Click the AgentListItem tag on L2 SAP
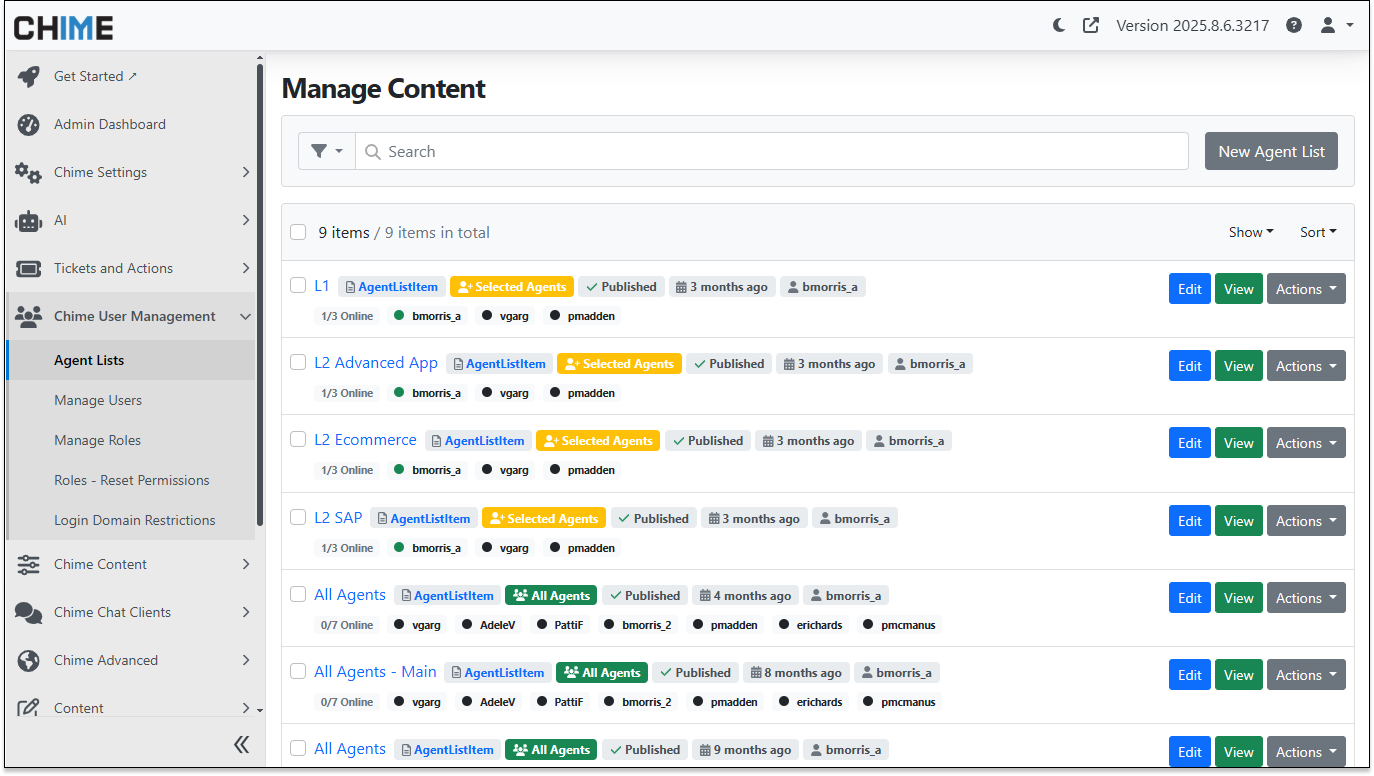 click(x=423, y=519)
